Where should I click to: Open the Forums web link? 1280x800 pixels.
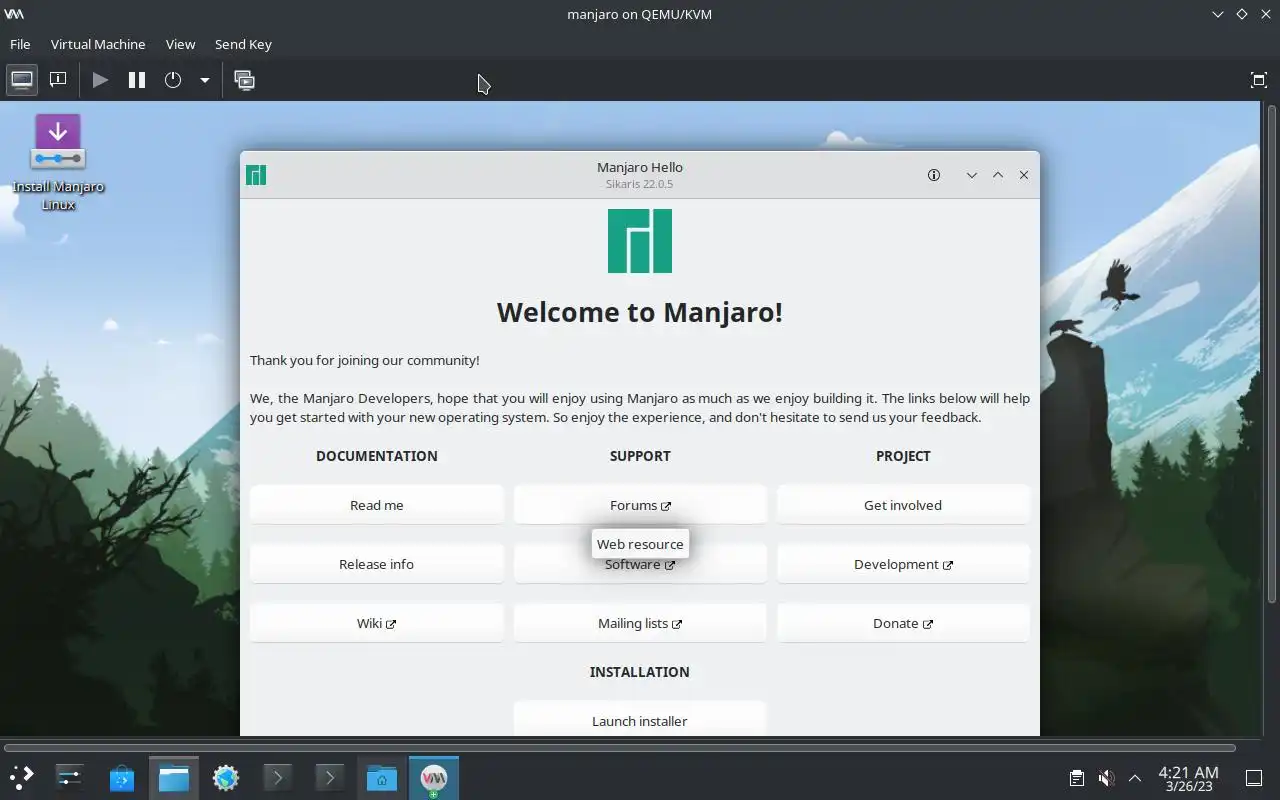(x=640, y=505)
